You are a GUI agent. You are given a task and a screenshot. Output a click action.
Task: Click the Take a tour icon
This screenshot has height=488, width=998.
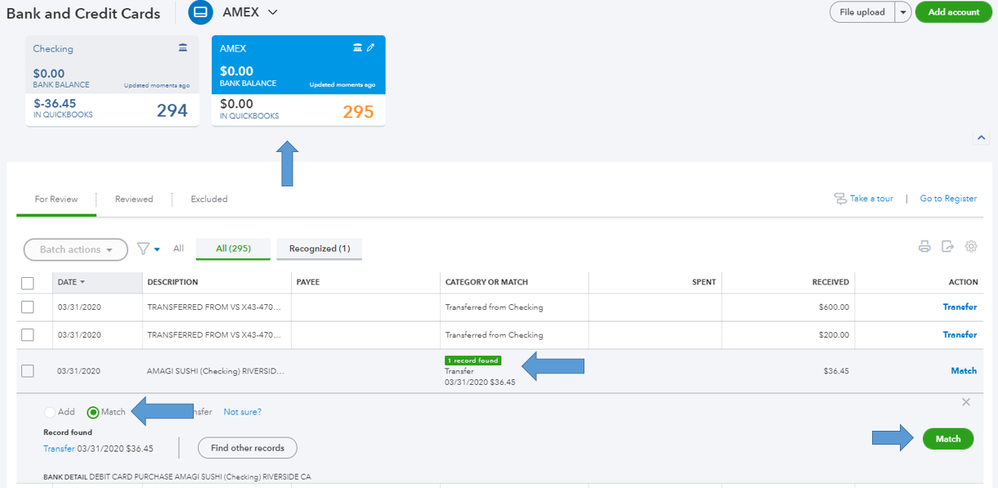tap(840, 199)
